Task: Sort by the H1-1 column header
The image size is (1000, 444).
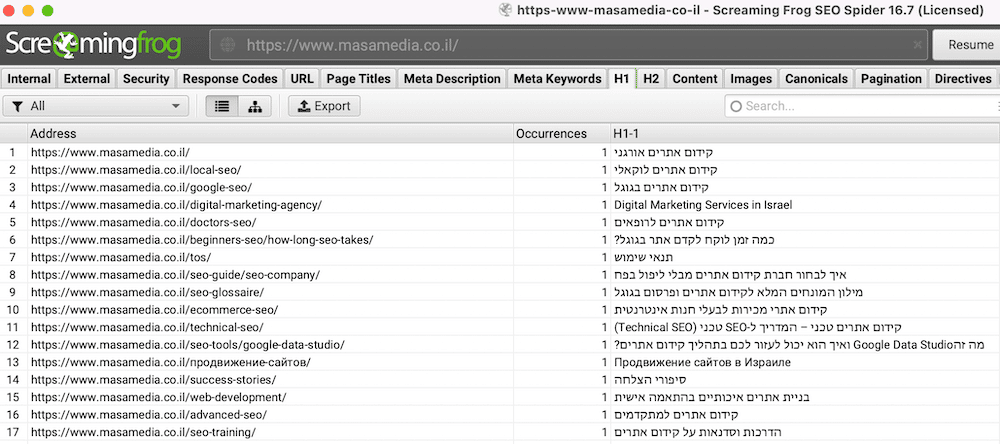Action: (805, 133)
